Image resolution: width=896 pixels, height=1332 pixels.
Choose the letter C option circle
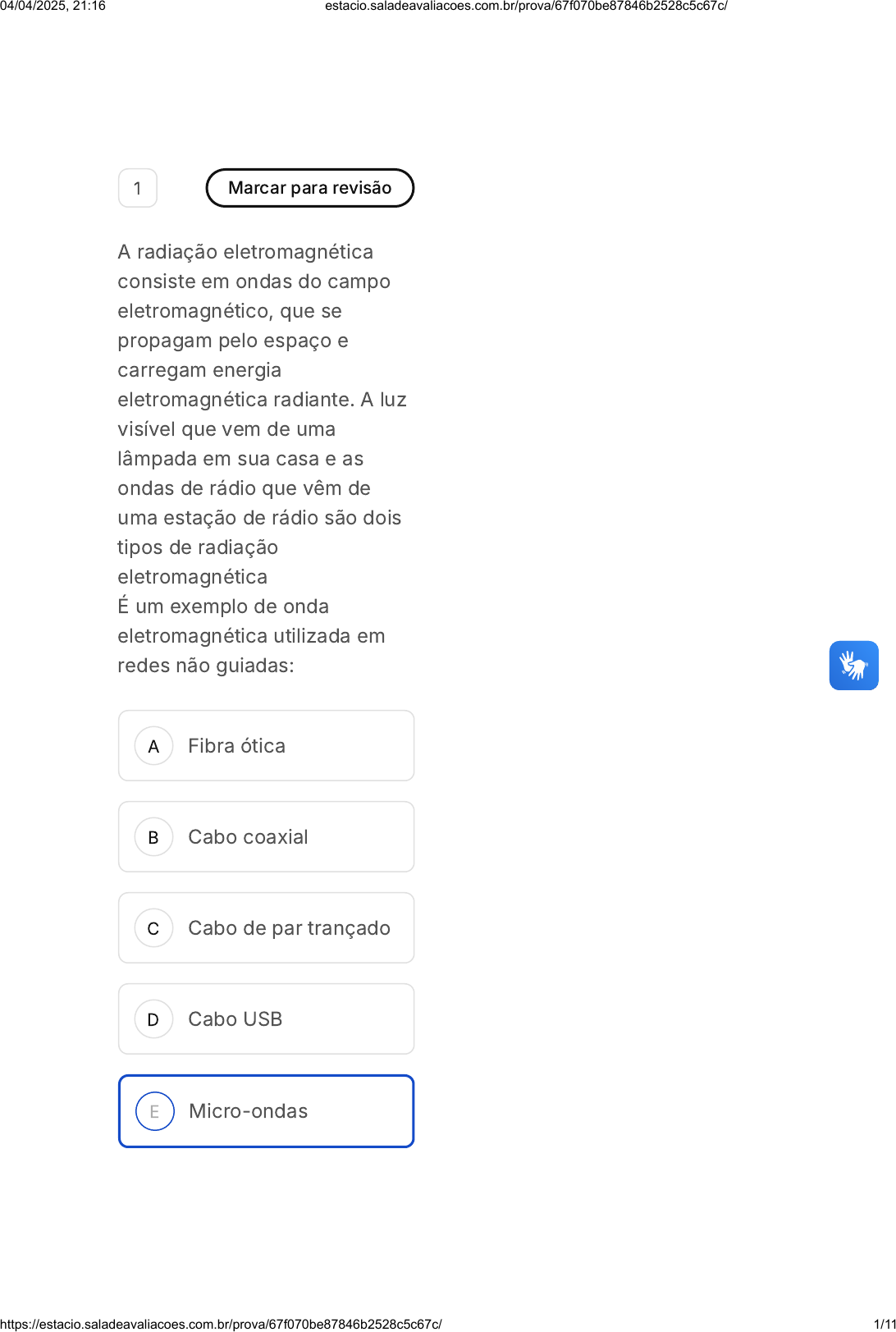[x=153, y=928]
